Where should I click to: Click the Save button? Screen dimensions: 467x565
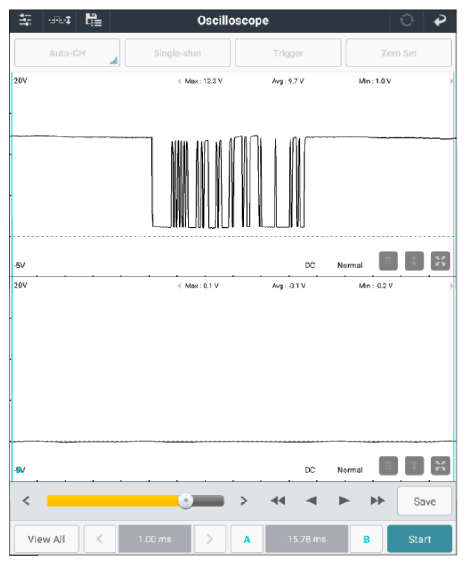pos(424,501)
